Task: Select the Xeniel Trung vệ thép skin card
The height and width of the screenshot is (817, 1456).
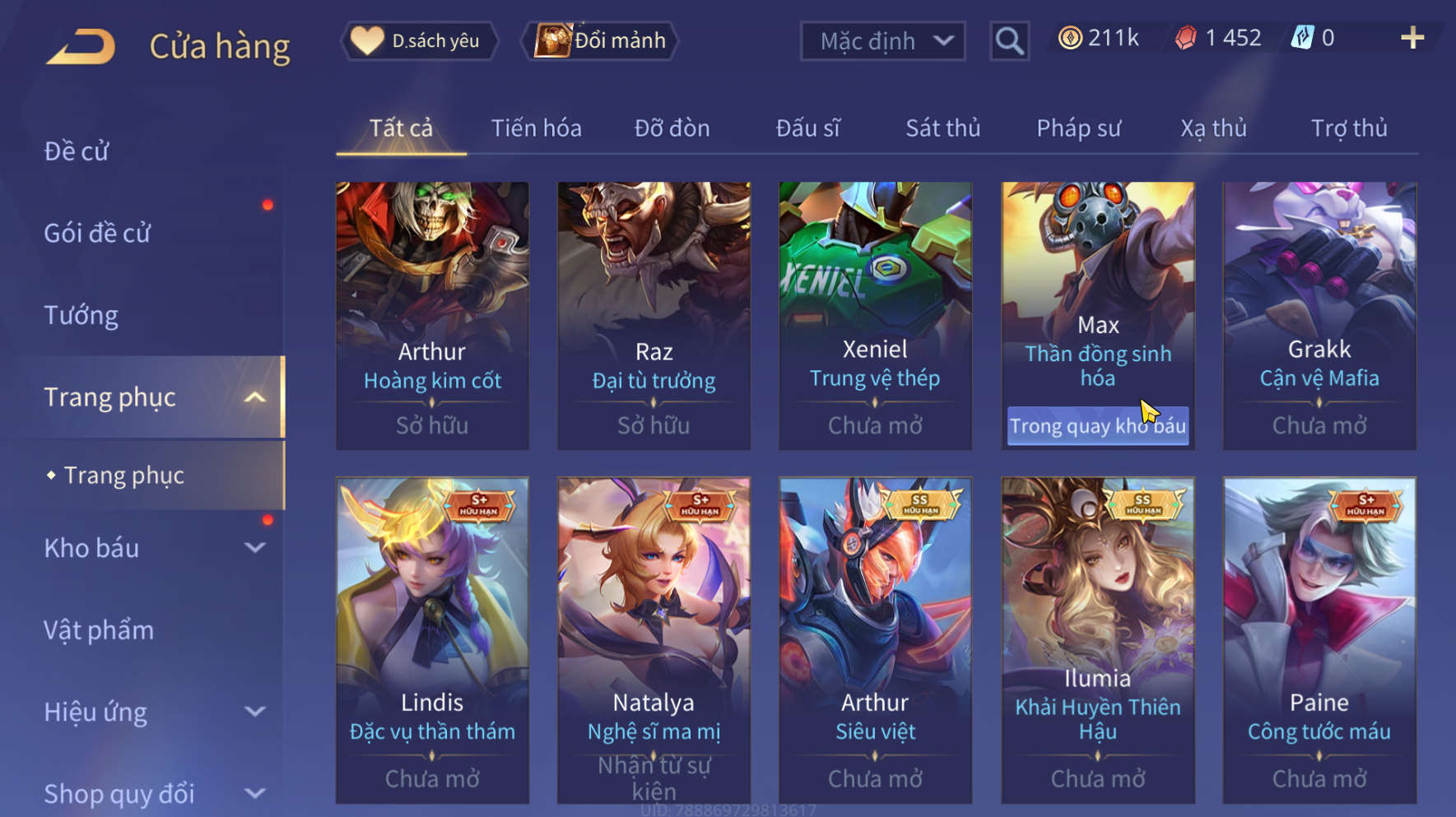Action: [x=876, y=316]
